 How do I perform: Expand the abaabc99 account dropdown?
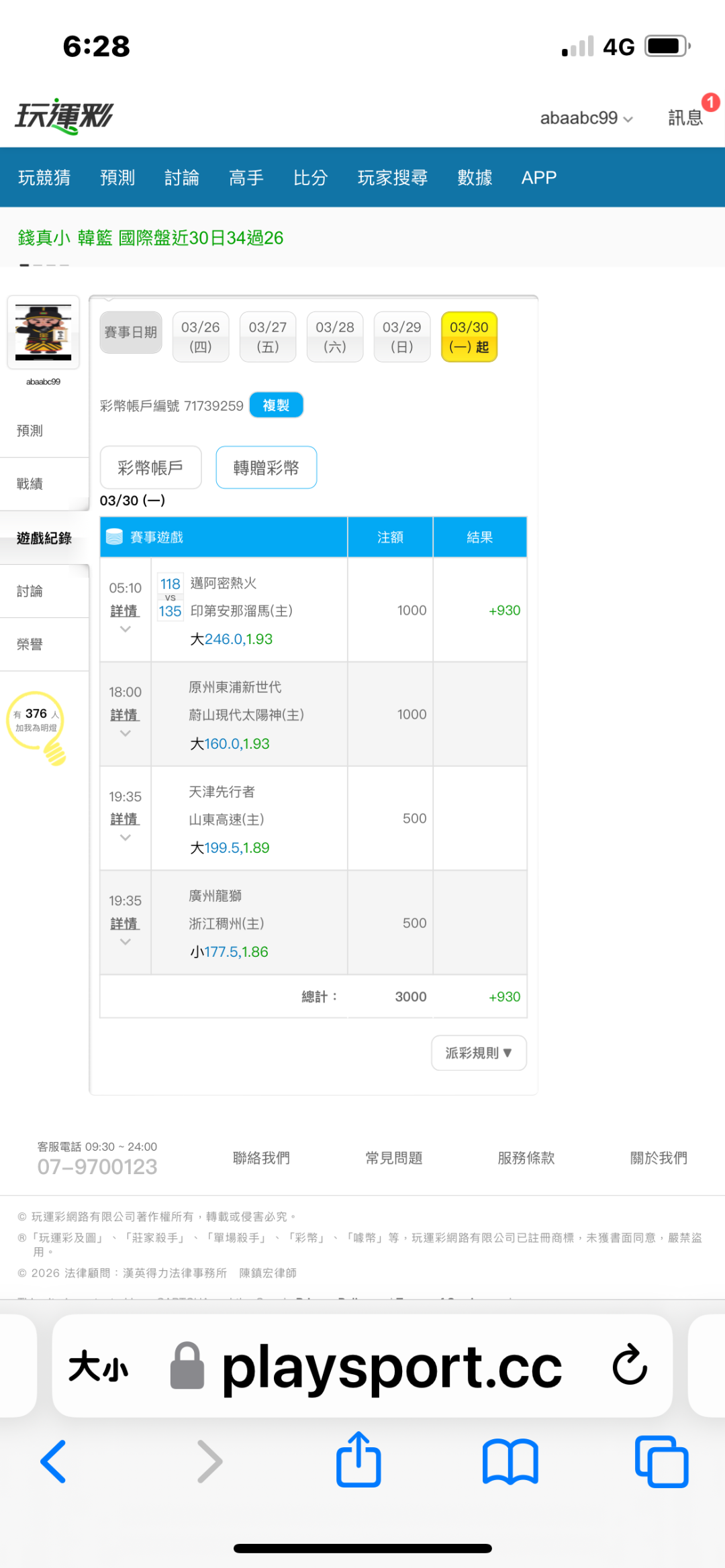point(586,118)
